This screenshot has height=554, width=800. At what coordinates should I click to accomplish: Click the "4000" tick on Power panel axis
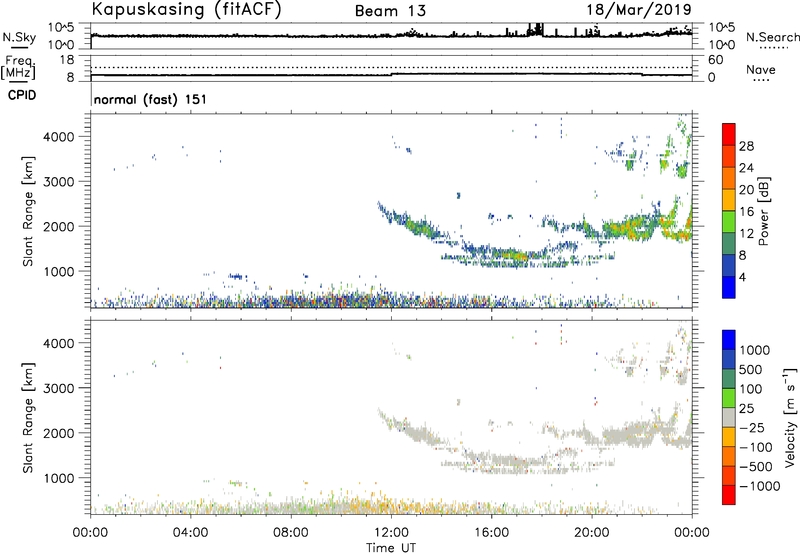(59, 137)
